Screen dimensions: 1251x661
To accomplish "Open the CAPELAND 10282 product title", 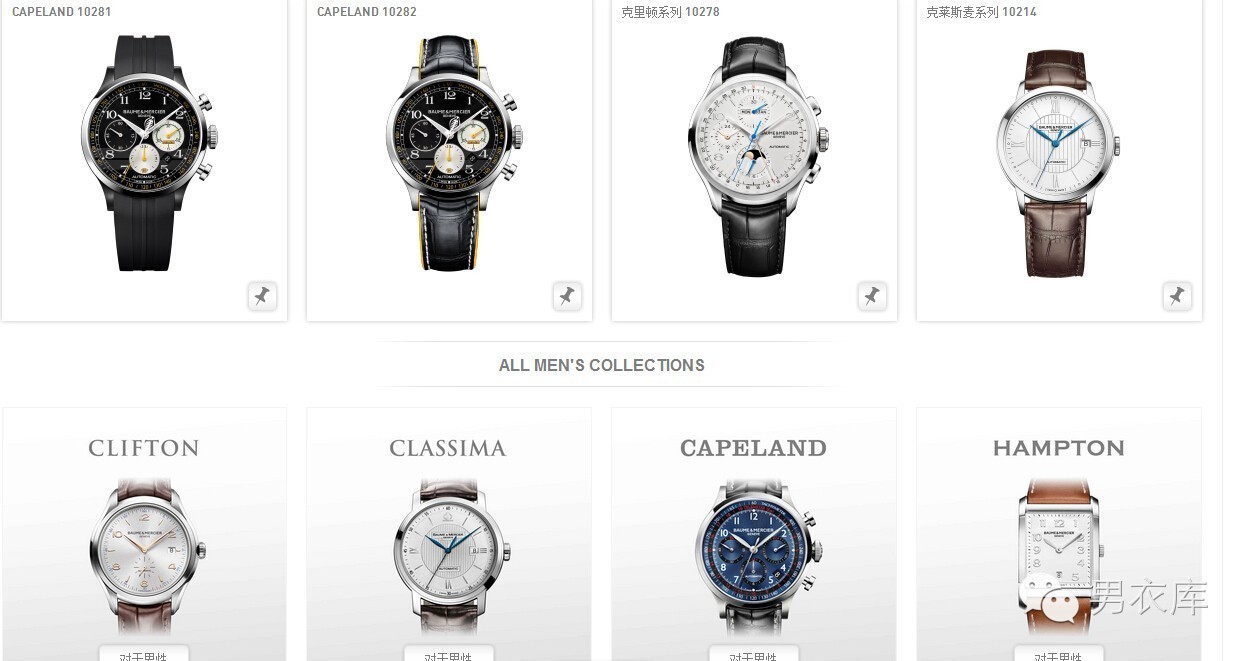I will tap(367, 12).
